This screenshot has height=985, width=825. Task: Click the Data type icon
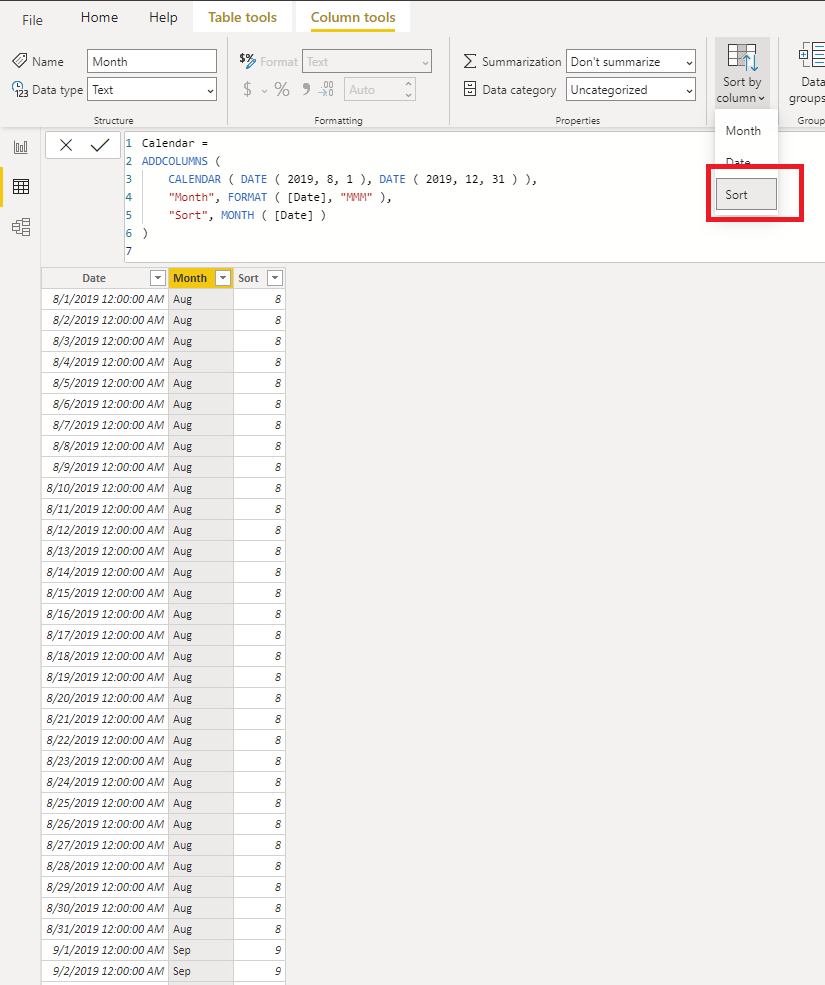coord(20,89)
